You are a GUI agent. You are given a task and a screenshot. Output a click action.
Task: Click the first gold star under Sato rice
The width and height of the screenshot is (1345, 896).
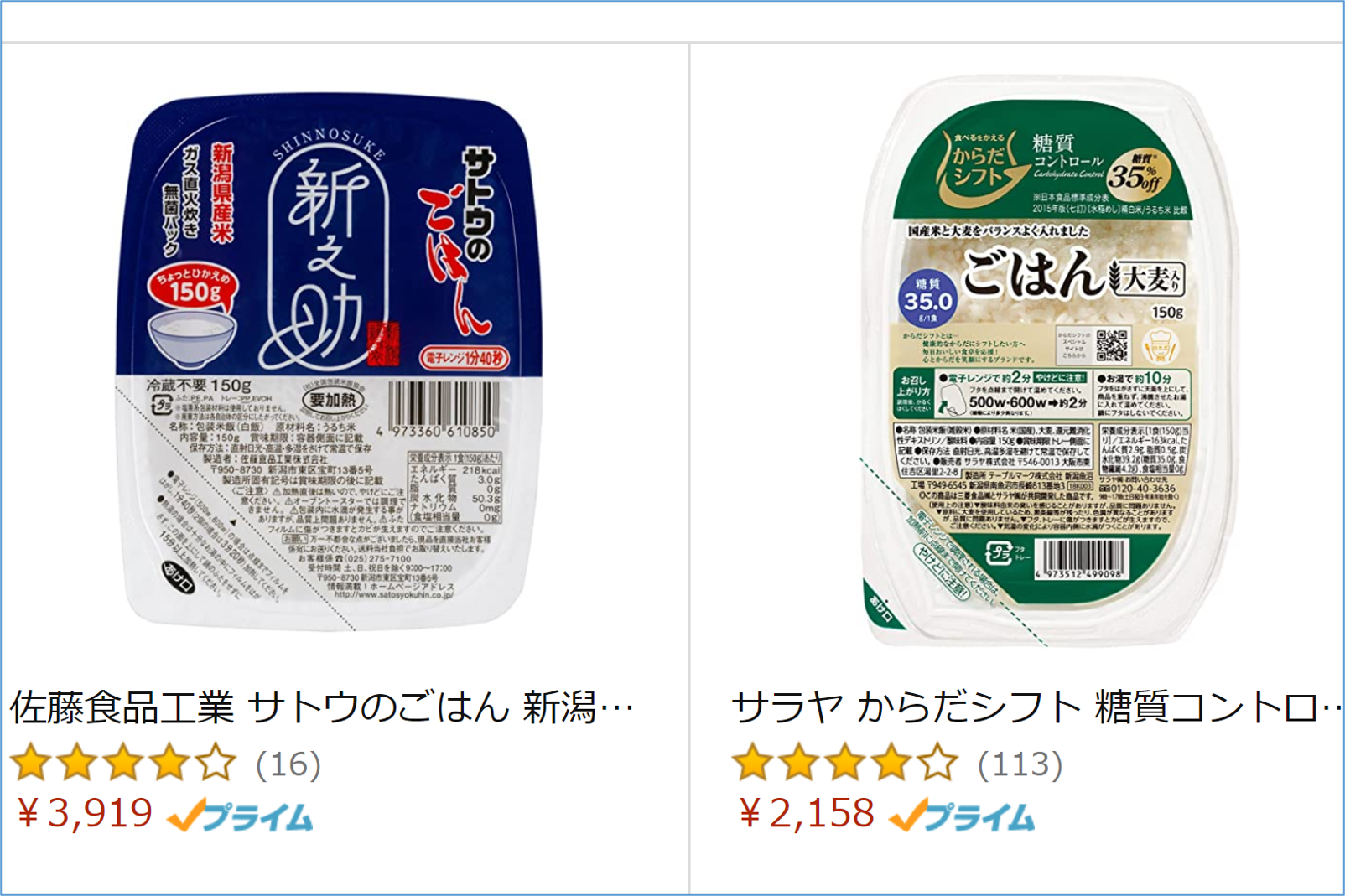(x=32, y=763)
